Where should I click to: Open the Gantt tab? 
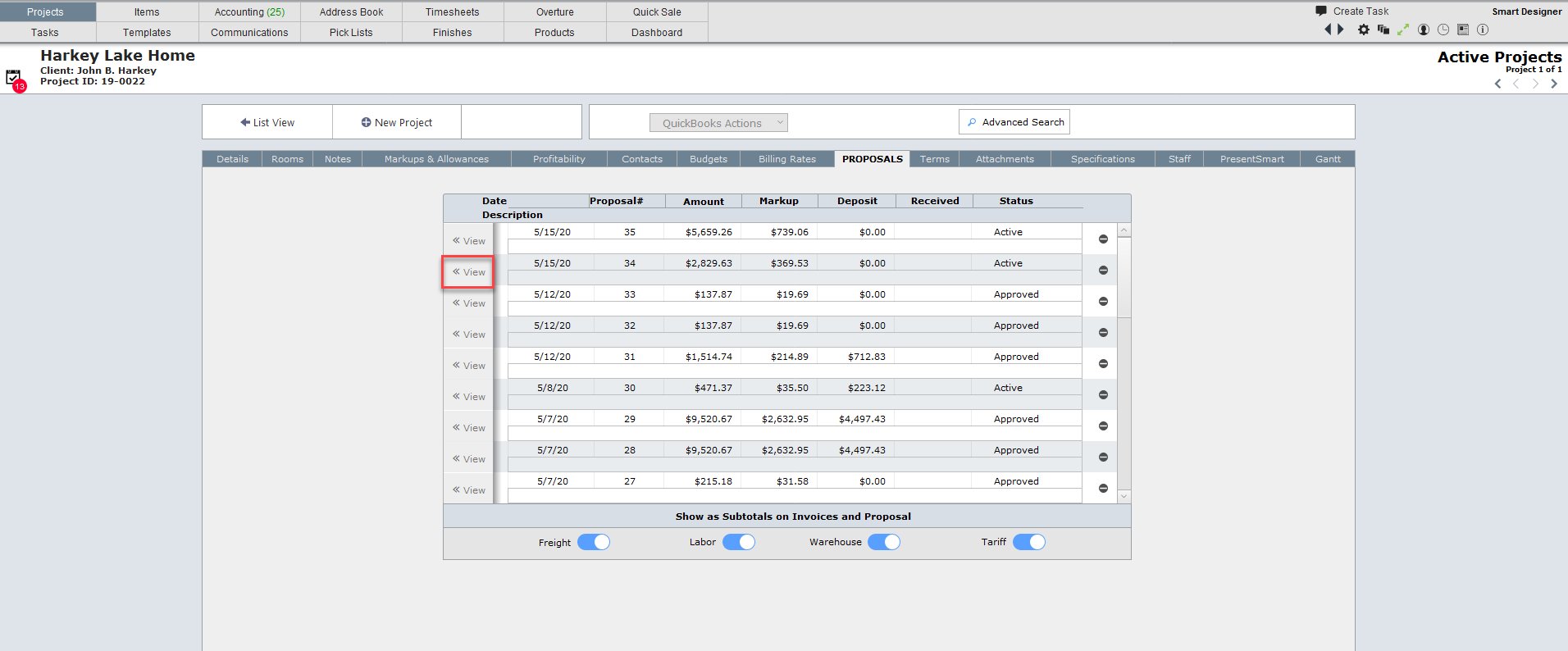coord(1328,159)
